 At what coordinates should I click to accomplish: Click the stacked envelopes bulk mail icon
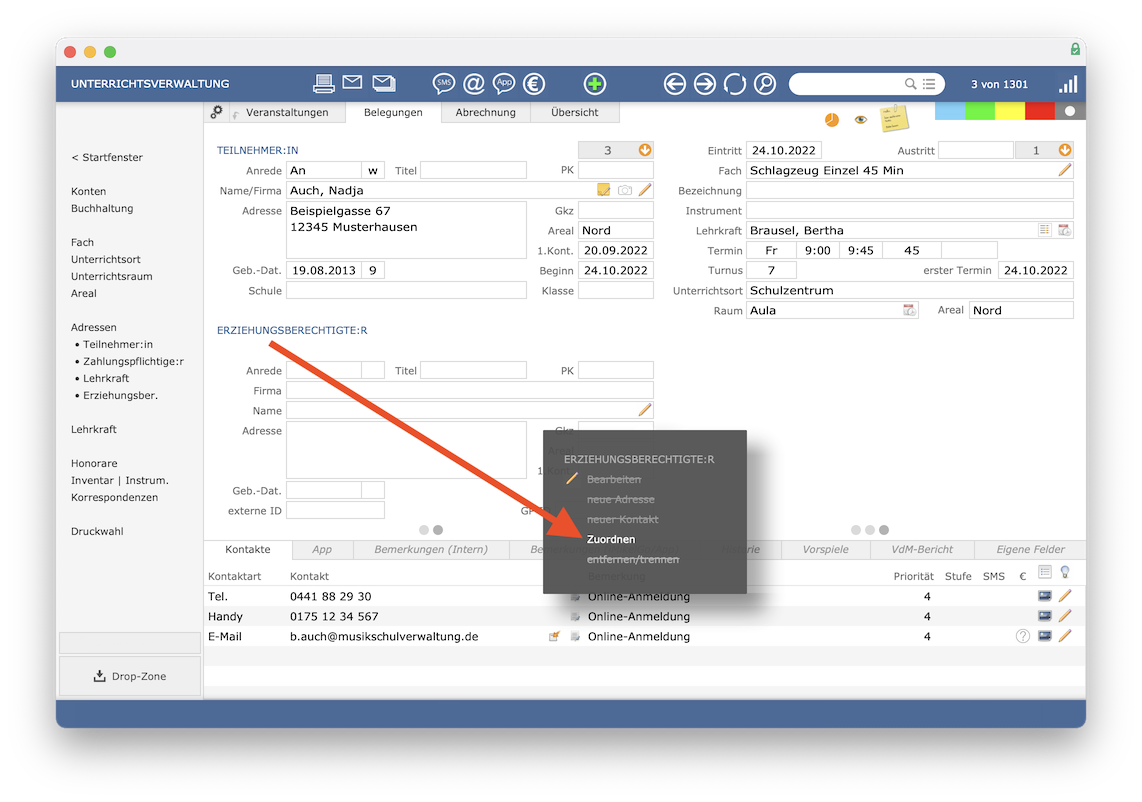point(384,83)
